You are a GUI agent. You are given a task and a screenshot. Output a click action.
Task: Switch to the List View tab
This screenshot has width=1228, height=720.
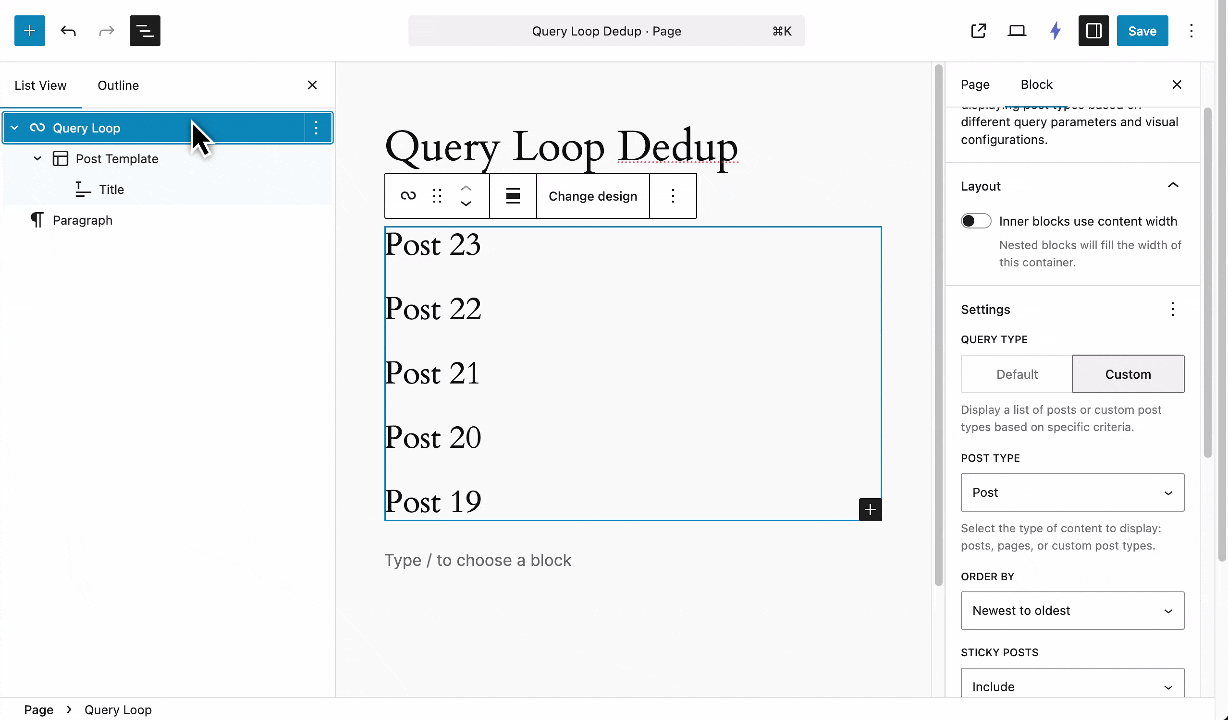click(x=40, y=85)
